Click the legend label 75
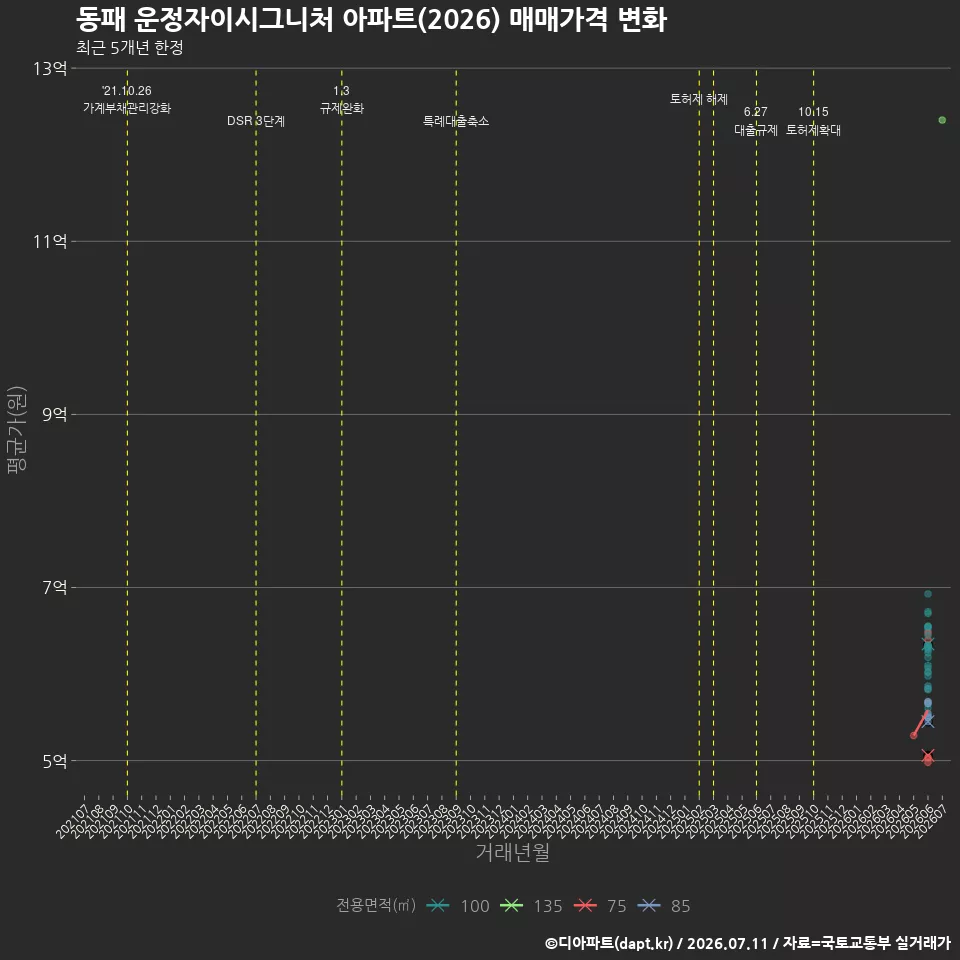The width and height of the screenshot is (960, 960). 617,906
